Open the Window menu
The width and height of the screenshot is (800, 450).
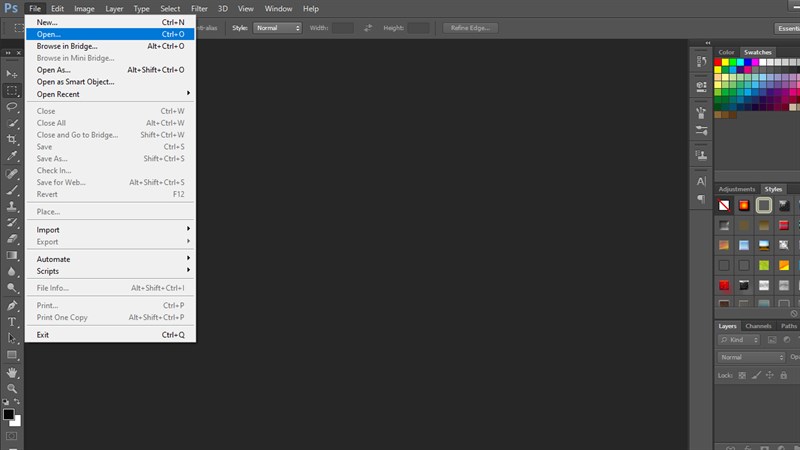278,9
